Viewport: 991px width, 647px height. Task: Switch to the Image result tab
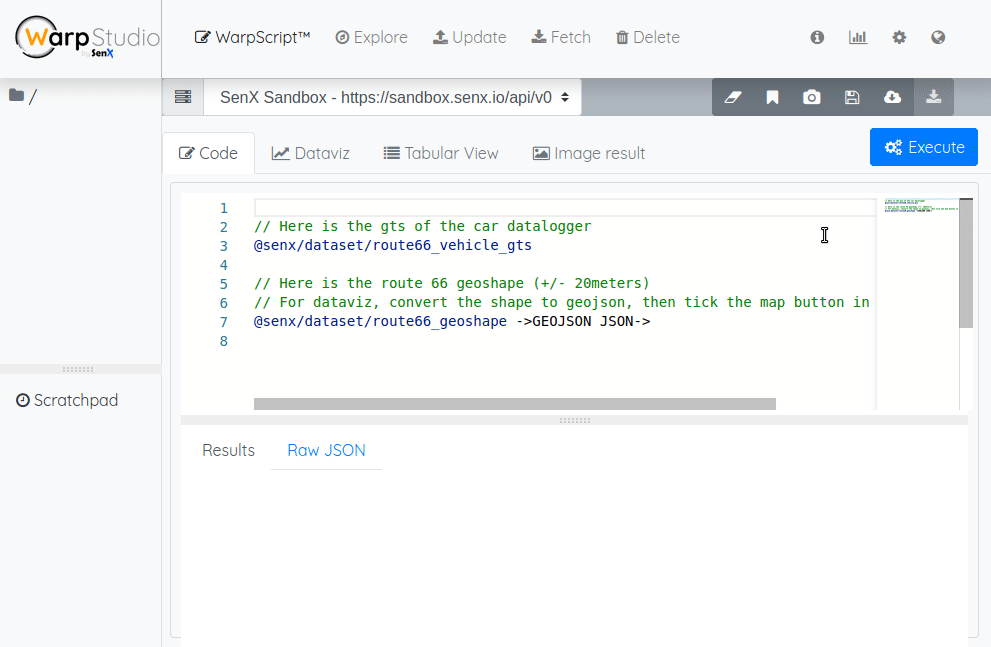click(x=588, y=153)
